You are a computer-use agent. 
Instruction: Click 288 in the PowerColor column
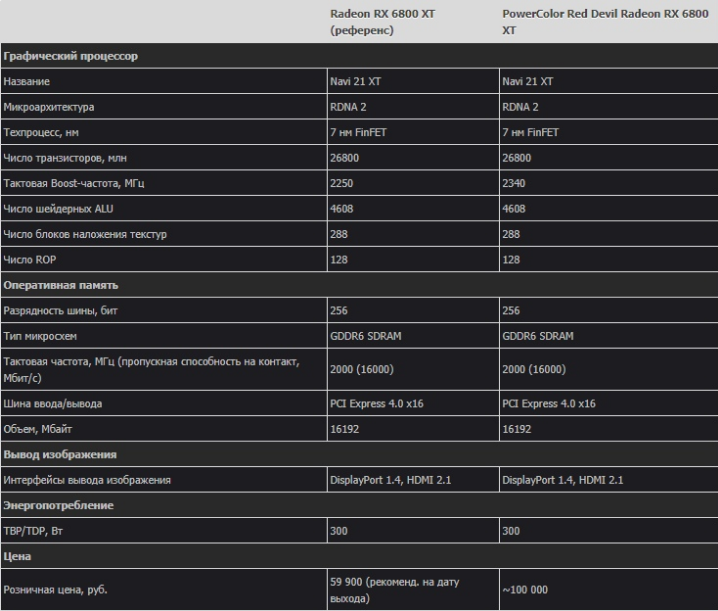click(511, 235)
